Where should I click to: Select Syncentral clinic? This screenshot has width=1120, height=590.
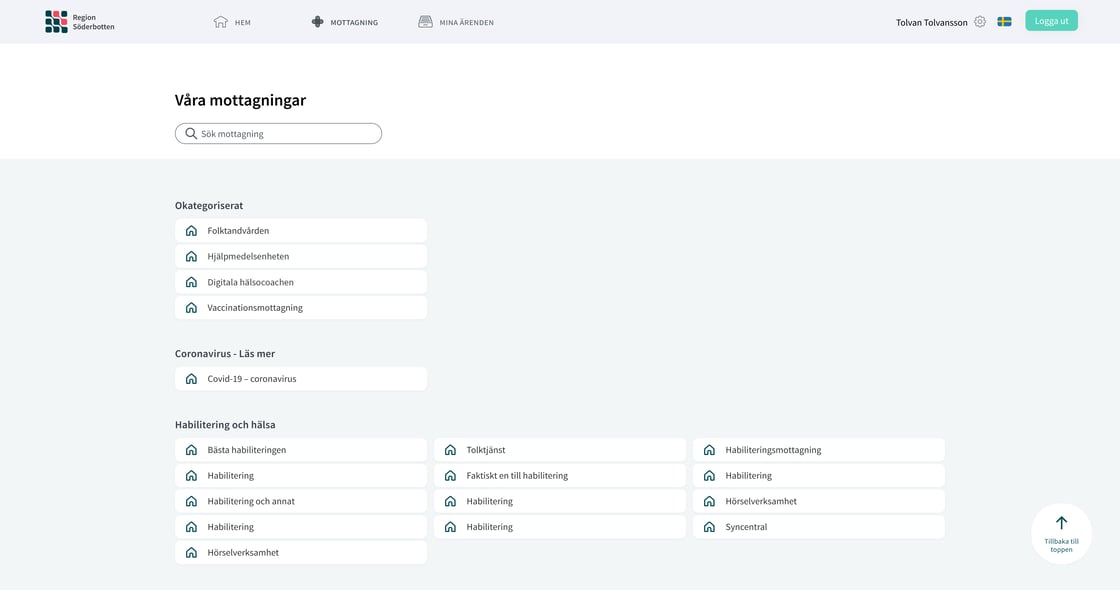pyautogui.click(x=819, y=527)
